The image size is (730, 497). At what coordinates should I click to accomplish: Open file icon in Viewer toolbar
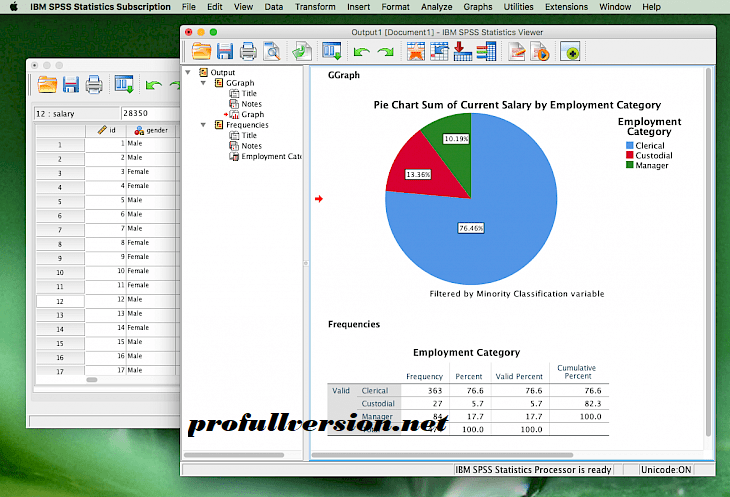[201, 51]
